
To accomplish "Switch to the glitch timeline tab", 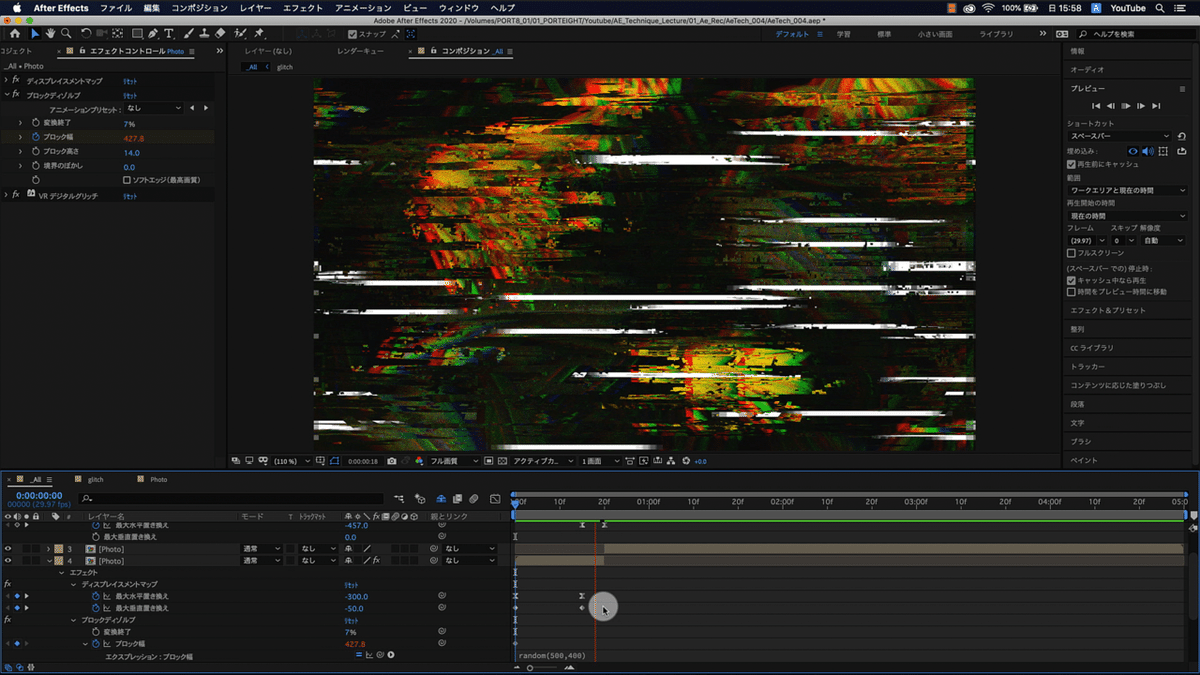I will 96,479.
